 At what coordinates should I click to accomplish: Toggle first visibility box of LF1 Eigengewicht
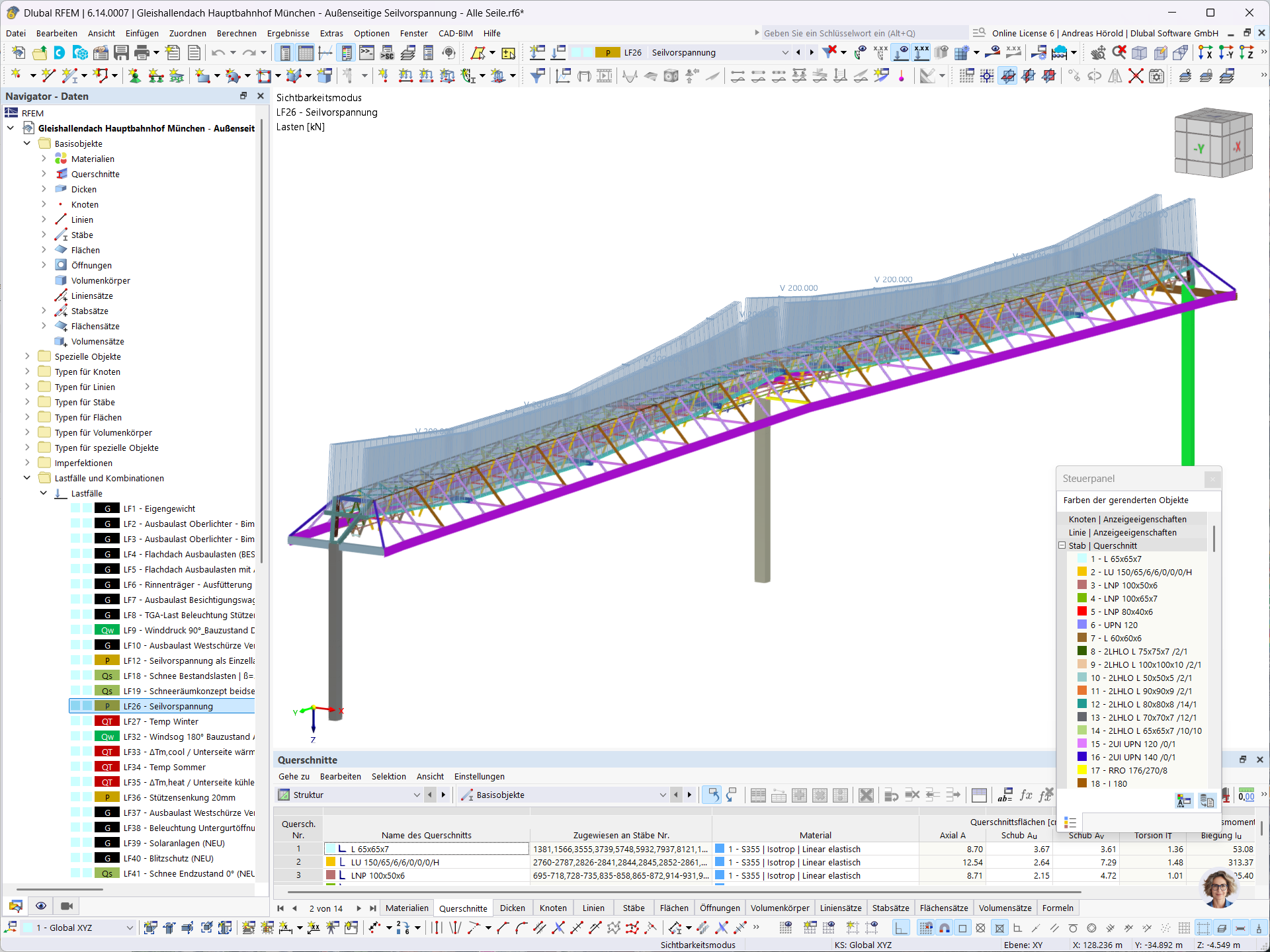(x=76, y=508)
